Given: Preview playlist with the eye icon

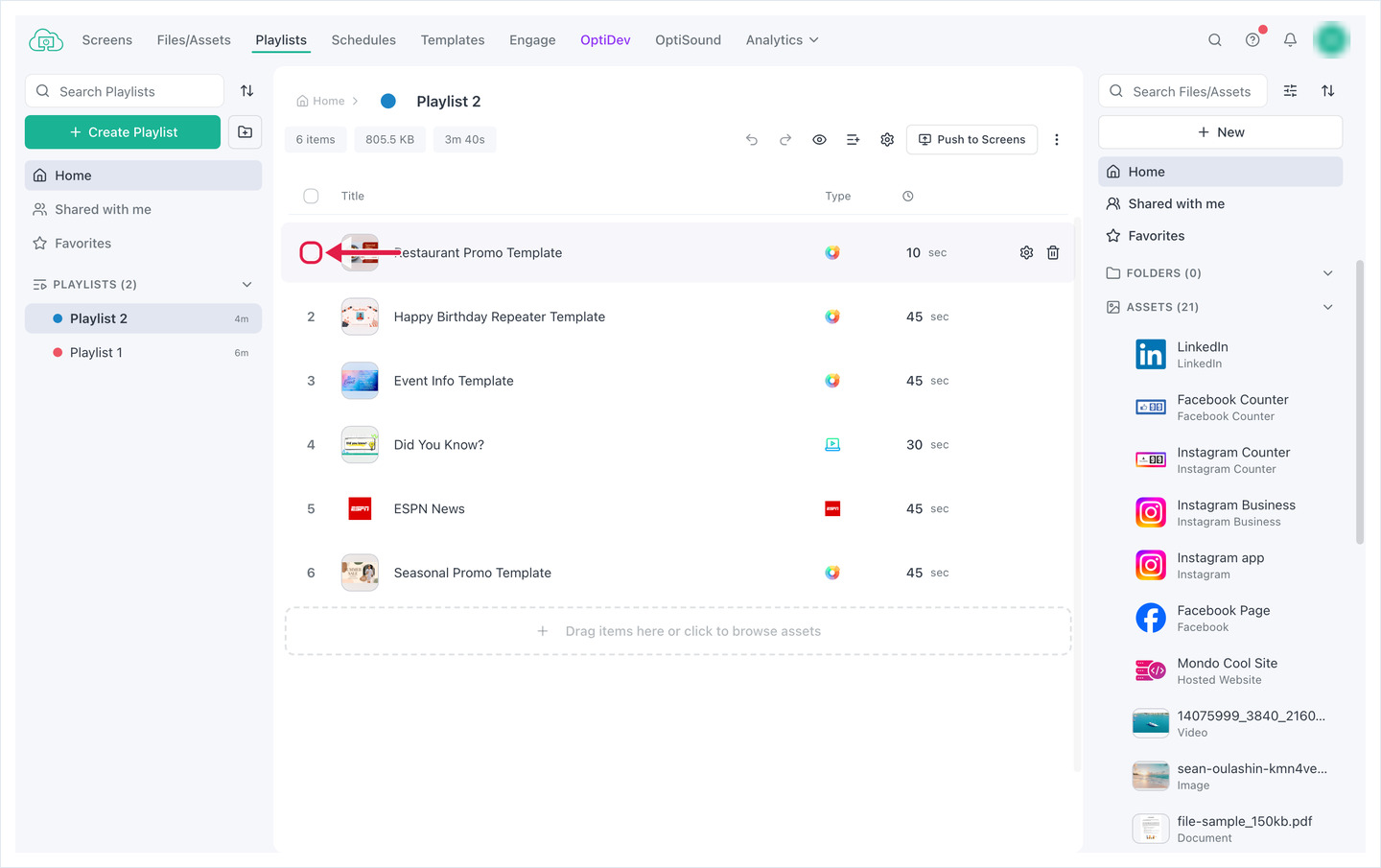Looking at the screenshot, I should pyautogui.click(x=819, y=140).
